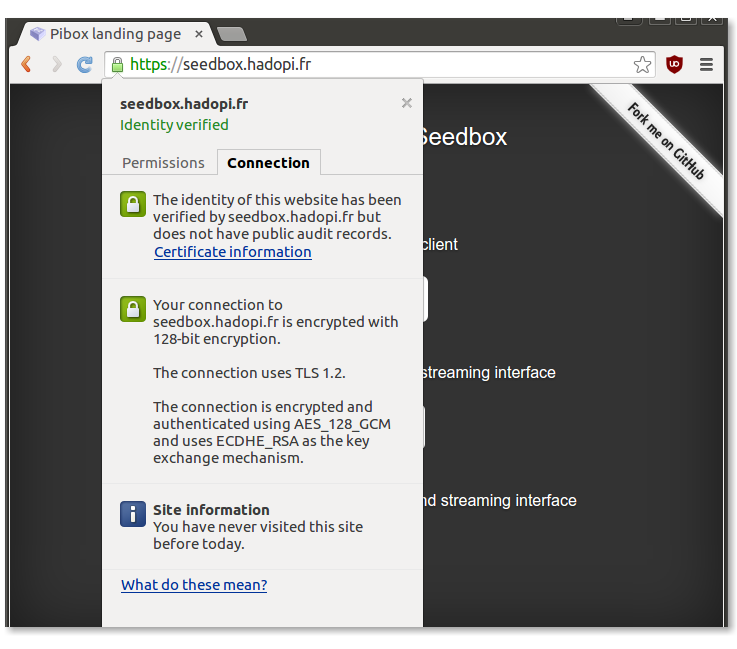Viewport: 737px width, 649px height.
Task: Open the uBlock Origin extension icon
Action: [x=674, y=64]
